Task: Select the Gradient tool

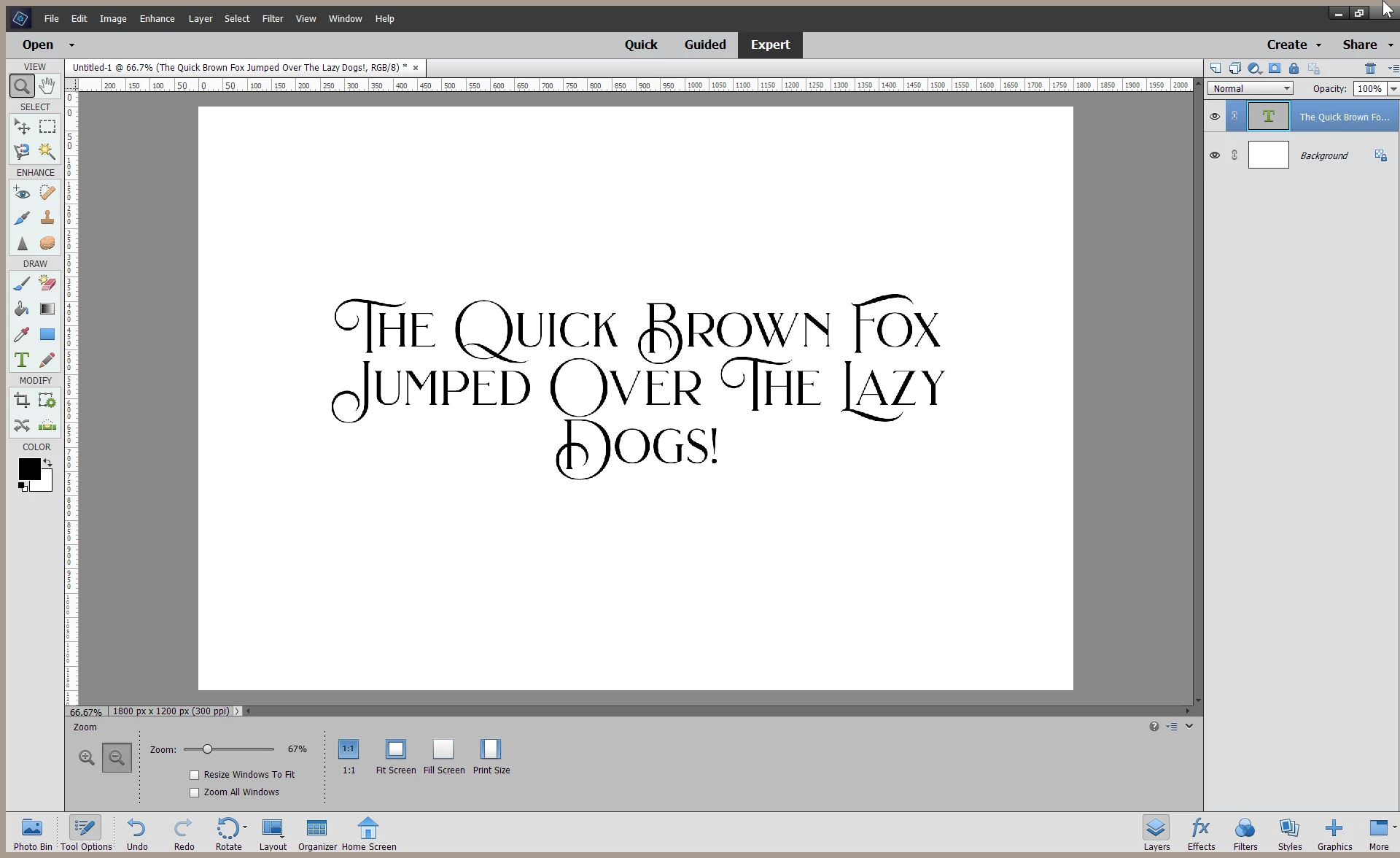Action: click(x=47, y=309)
